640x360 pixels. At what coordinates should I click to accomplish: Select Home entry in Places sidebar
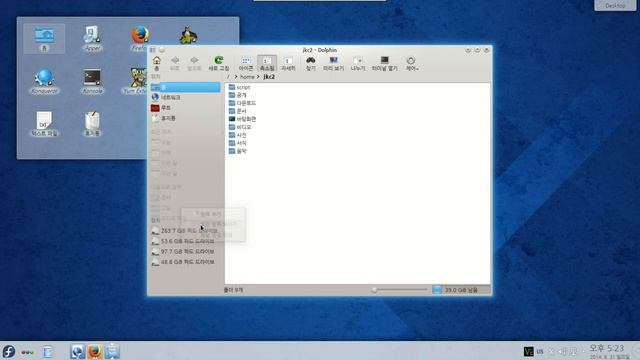pos(185,87)
